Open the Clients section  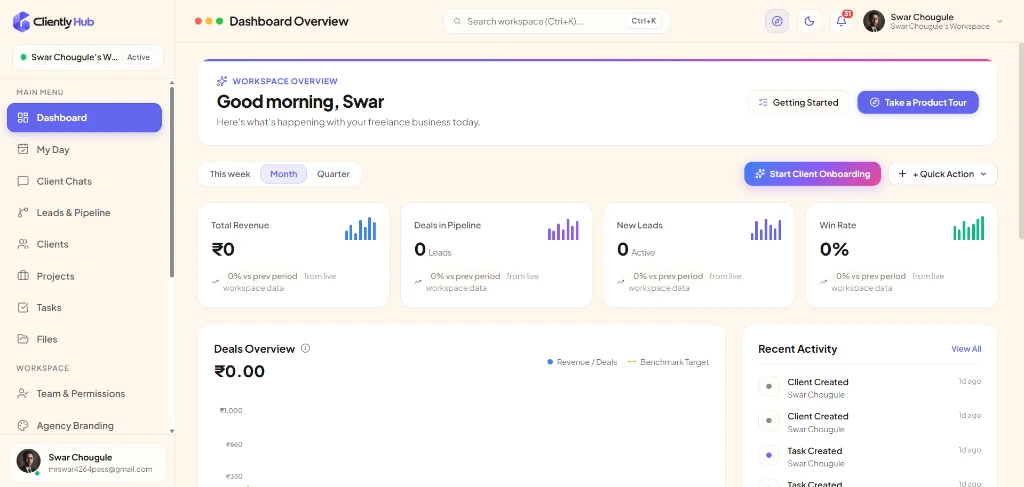point(84,244)
